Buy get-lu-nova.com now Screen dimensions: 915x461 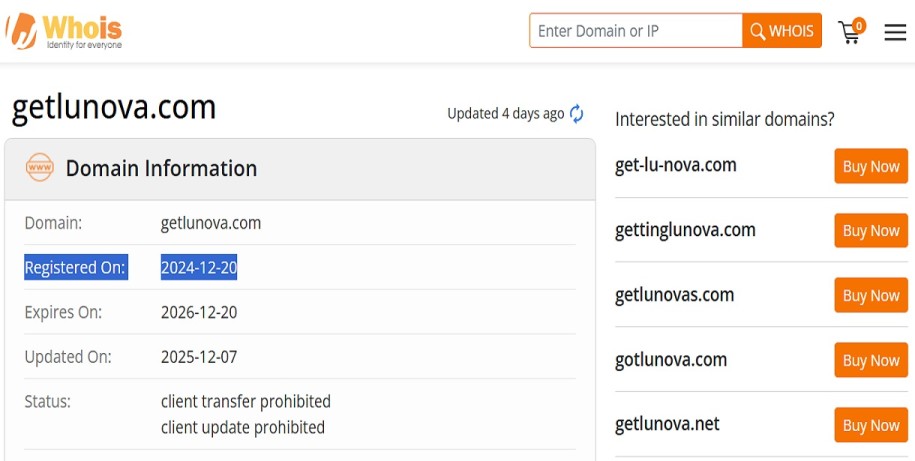pyautogui.click(x=871, y=166)
